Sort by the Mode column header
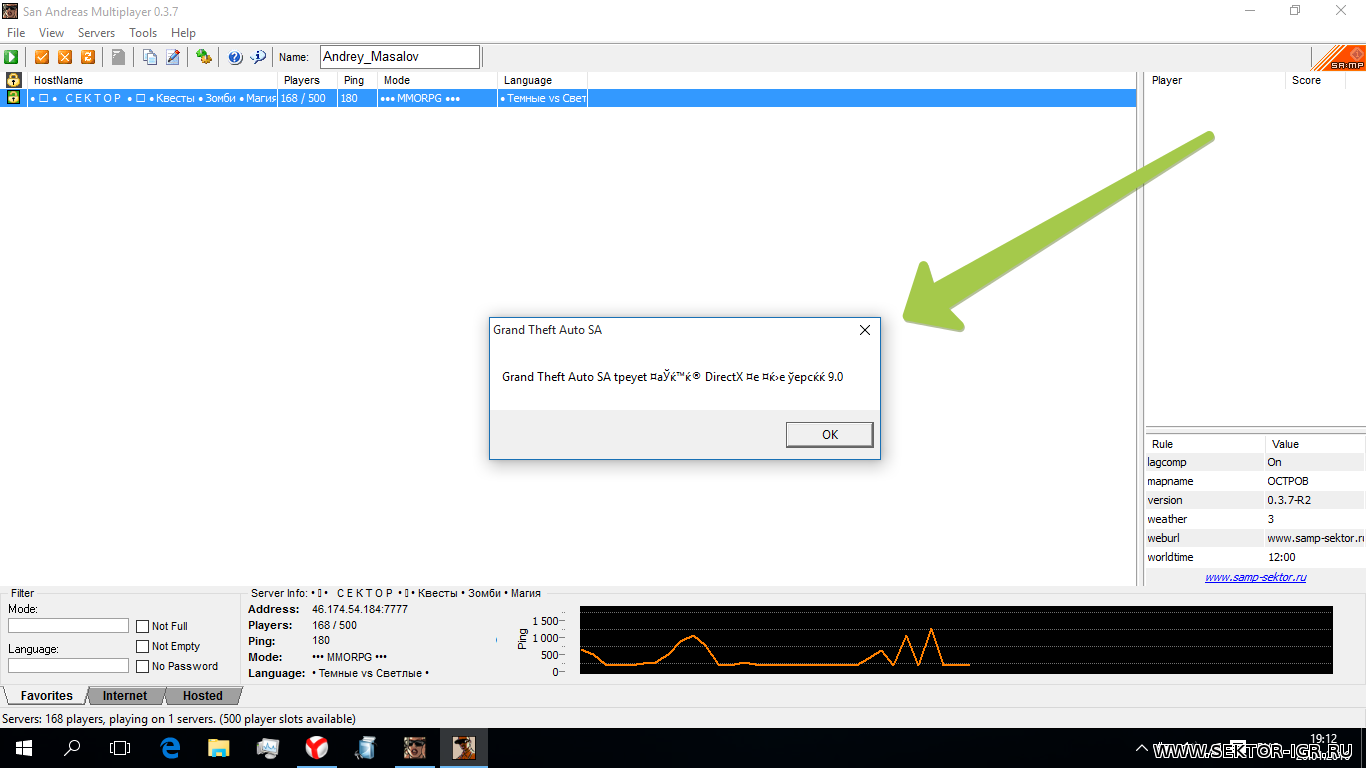 (x=438, y=80)
